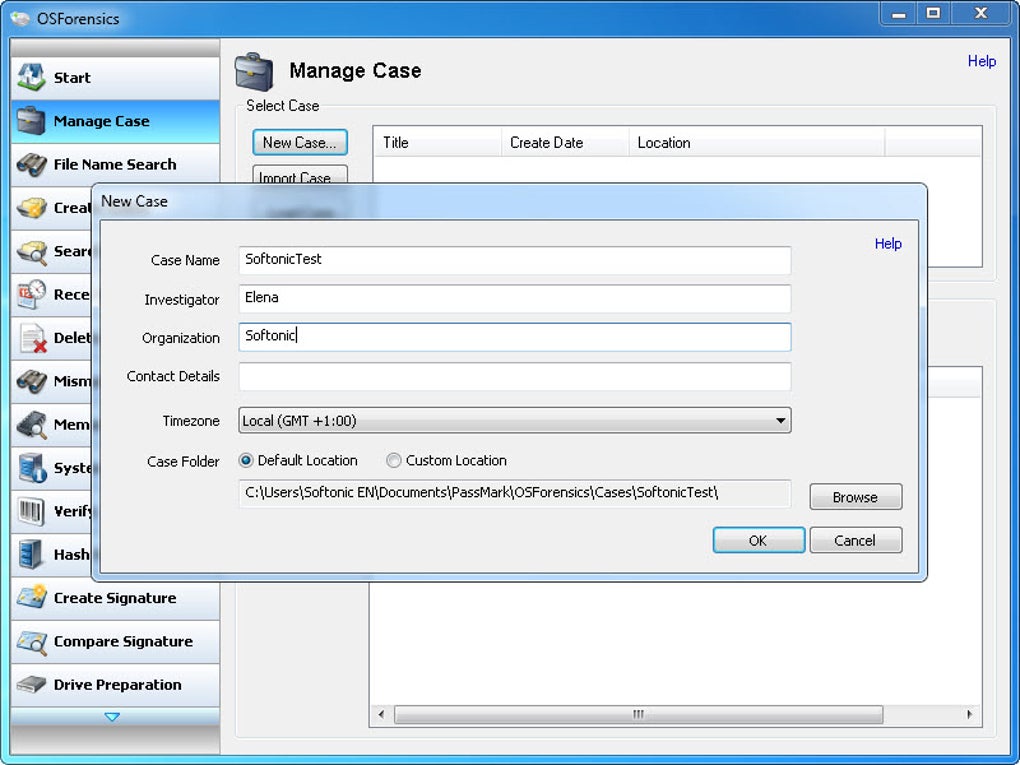1020x765 pixels.
Task: Open Start section label in sidebar
Action: point(72,77)
